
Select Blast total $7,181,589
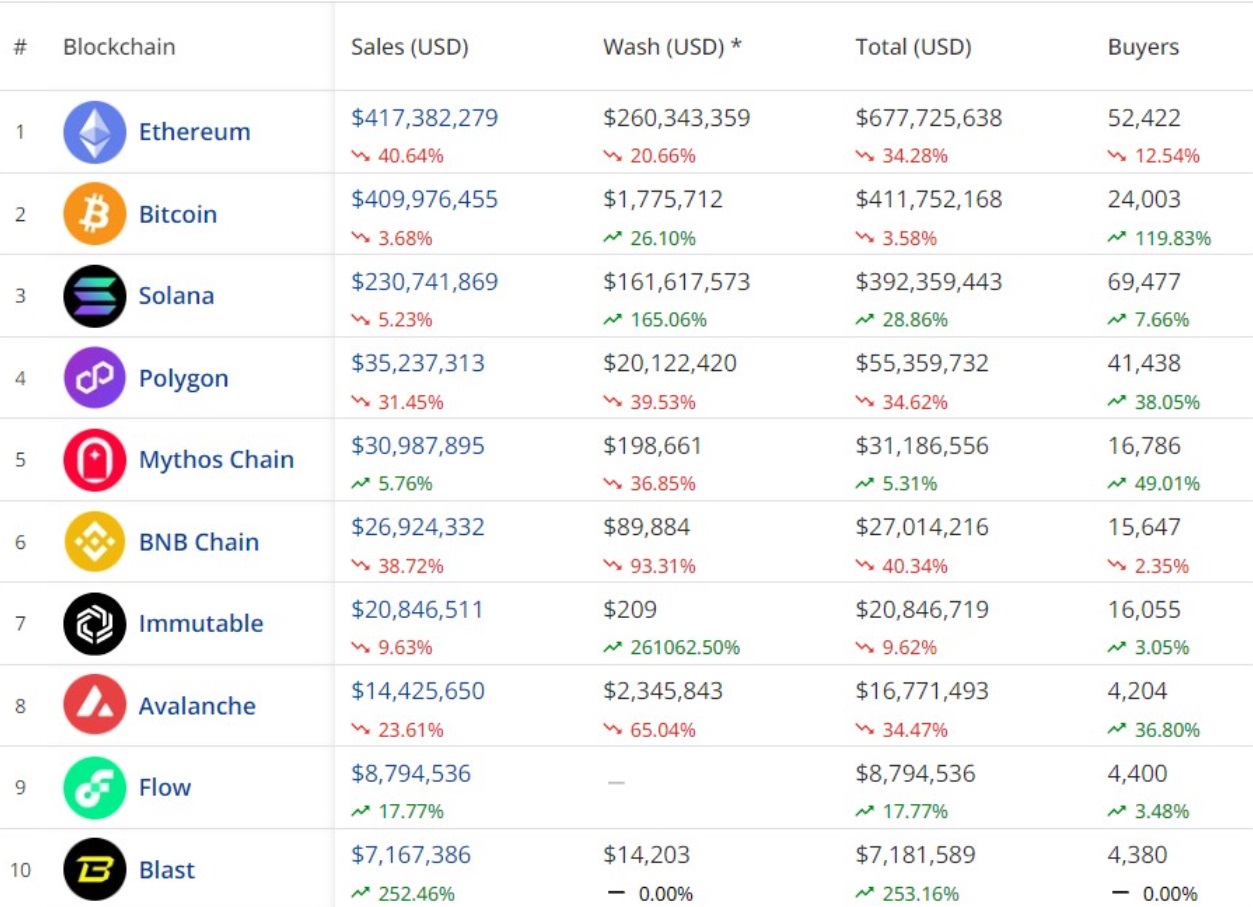[x=916, y=856]
